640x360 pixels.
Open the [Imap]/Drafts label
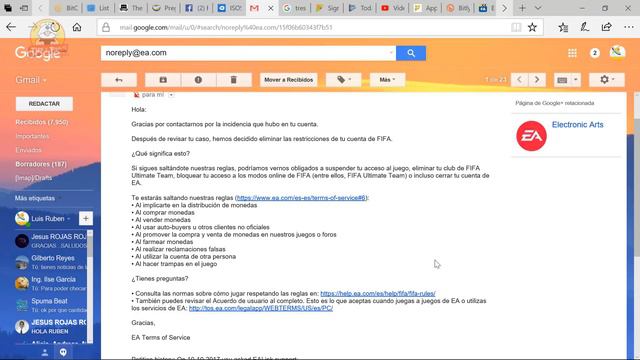pyautogui.click(x=33, y=178)
